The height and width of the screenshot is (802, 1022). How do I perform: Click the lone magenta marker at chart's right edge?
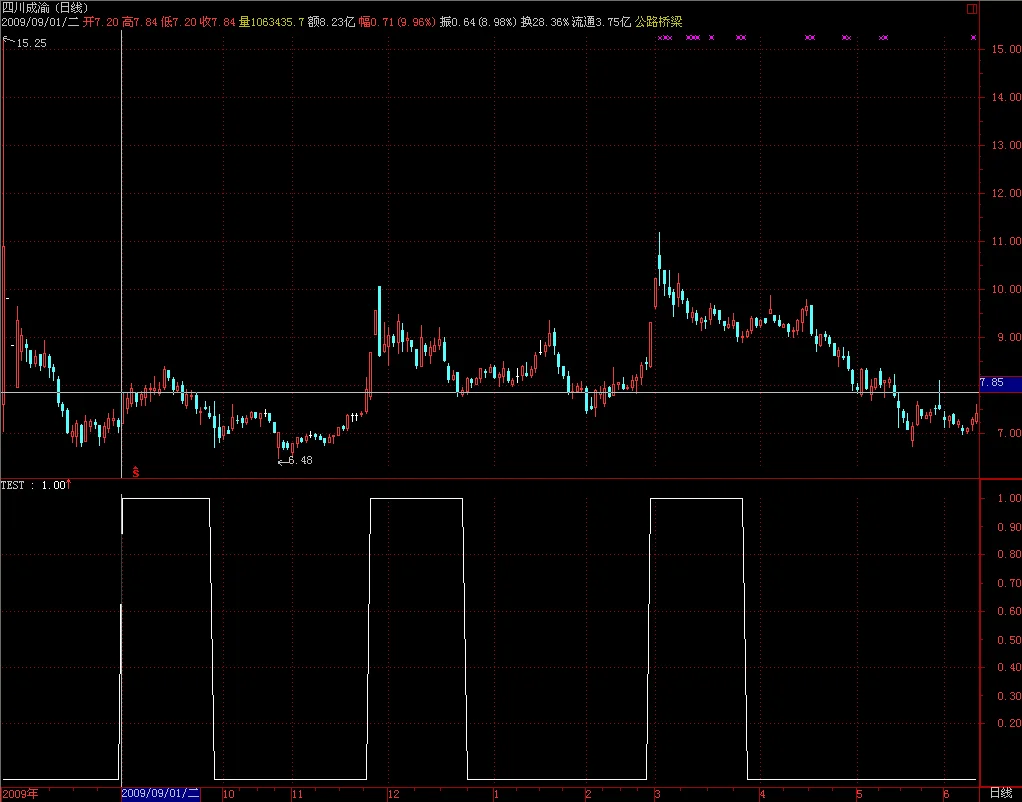click(x=973, y=38)
